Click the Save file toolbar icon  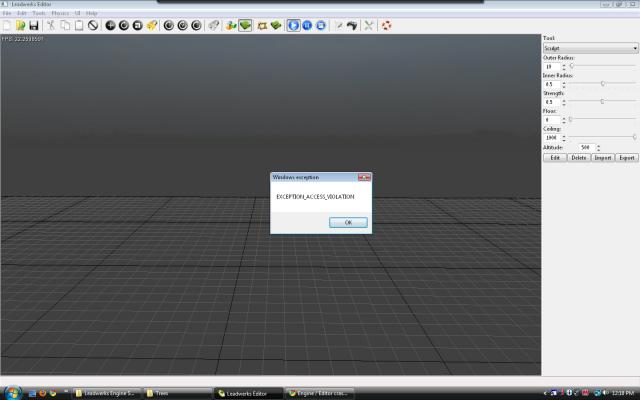coord(34,25)
